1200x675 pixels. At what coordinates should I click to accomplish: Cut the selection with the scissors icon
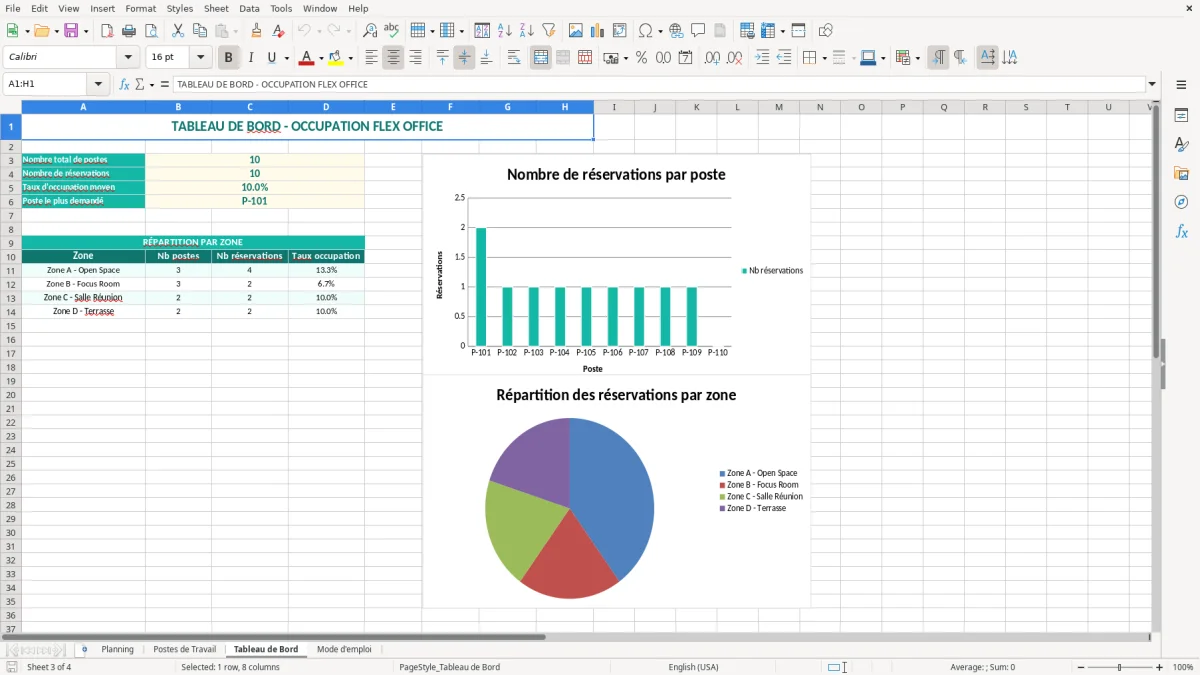pos(178,31)
